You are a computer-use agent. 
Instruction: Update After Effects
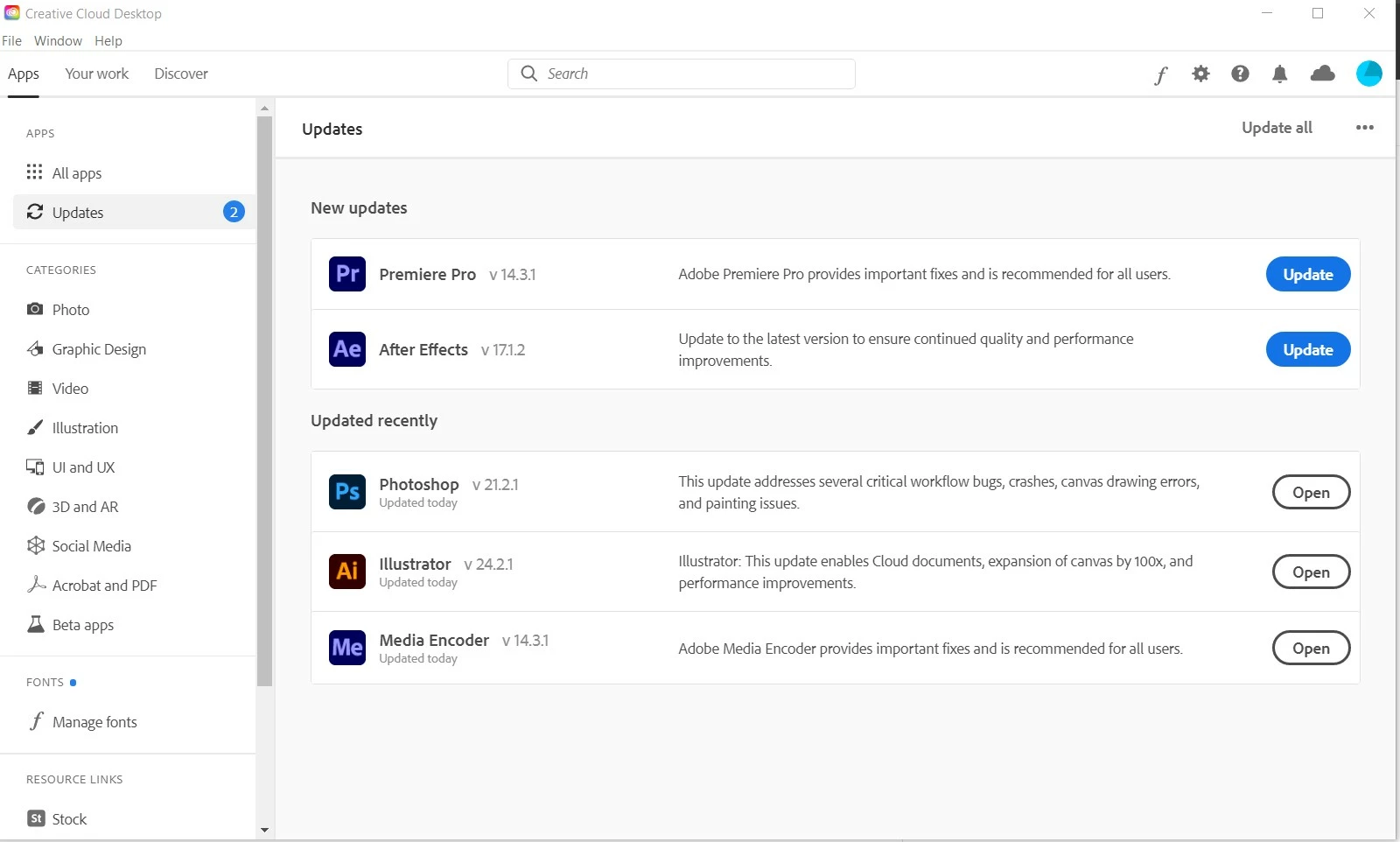coord(1308,349)
